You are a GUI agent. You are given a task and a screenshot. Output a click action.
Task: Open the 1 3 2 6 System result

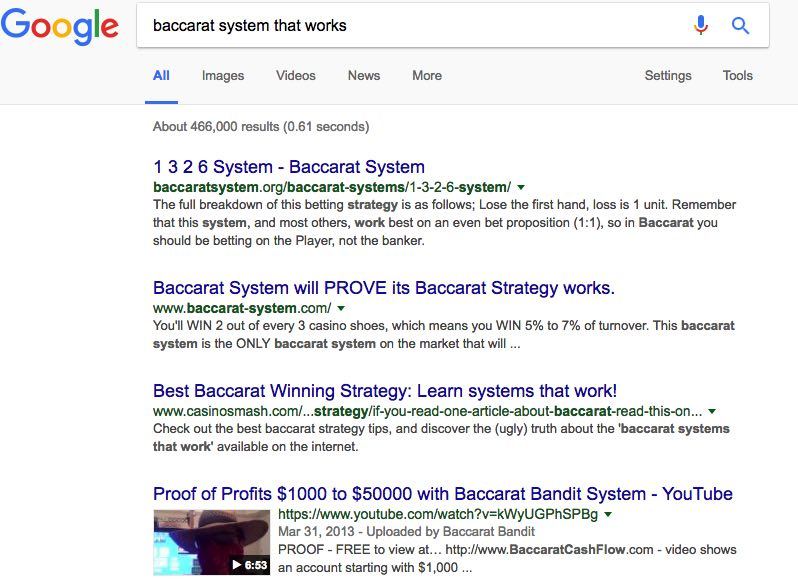pyautogui.click(x=289, y=167)
